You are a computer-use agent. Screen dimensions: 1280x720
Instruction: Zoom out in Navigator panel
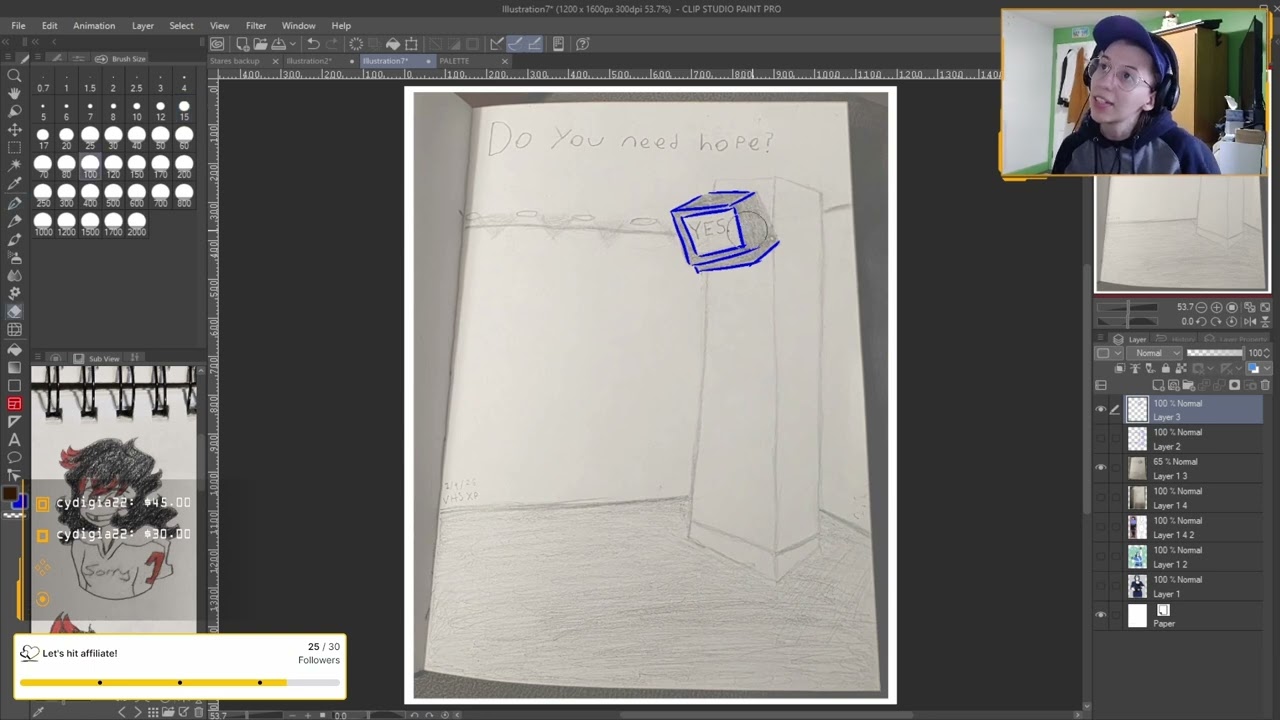(1202, 307)
